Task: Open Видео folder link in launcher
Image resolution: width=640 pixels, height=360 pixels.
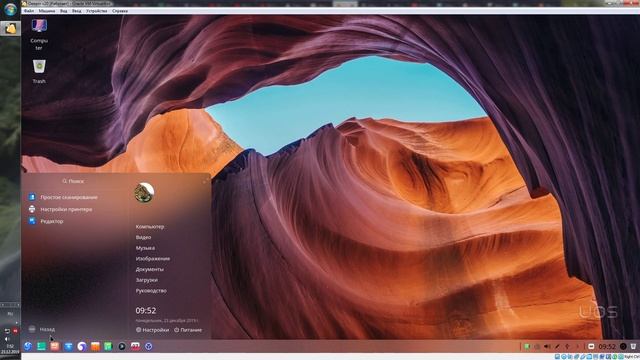Action: tap(143, 237)
